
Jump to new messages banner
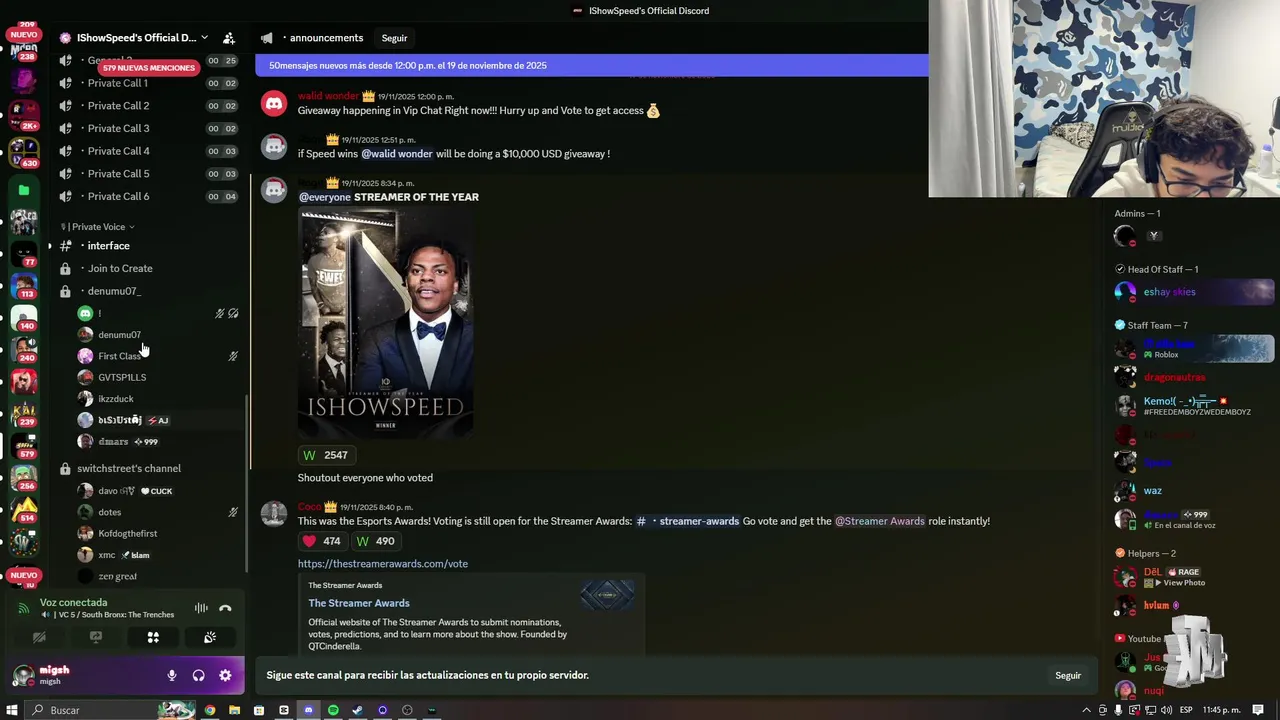(x=591, y=66)
